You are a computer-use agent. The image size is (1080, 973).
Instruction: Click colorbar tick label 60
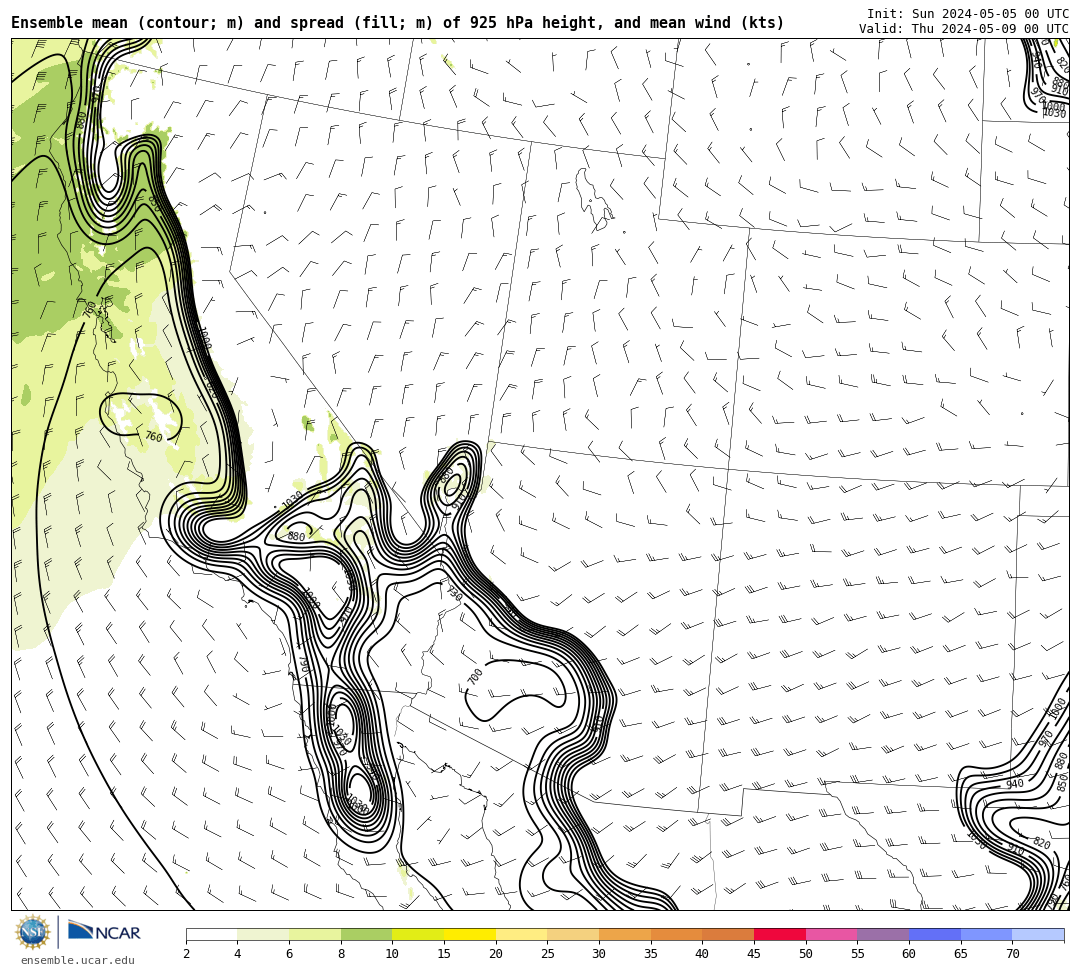908,954
